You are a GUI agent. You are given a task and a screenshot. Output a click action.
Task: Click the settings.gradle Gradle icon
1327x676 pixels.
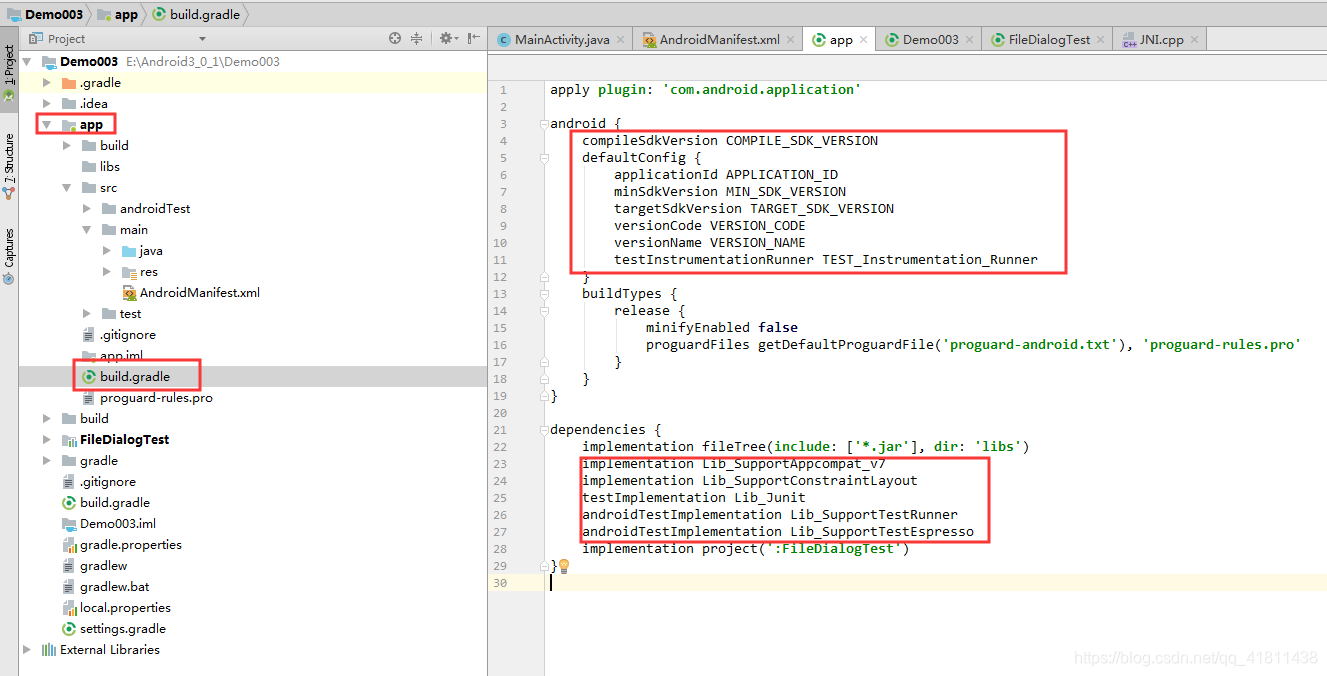[67, 629]
